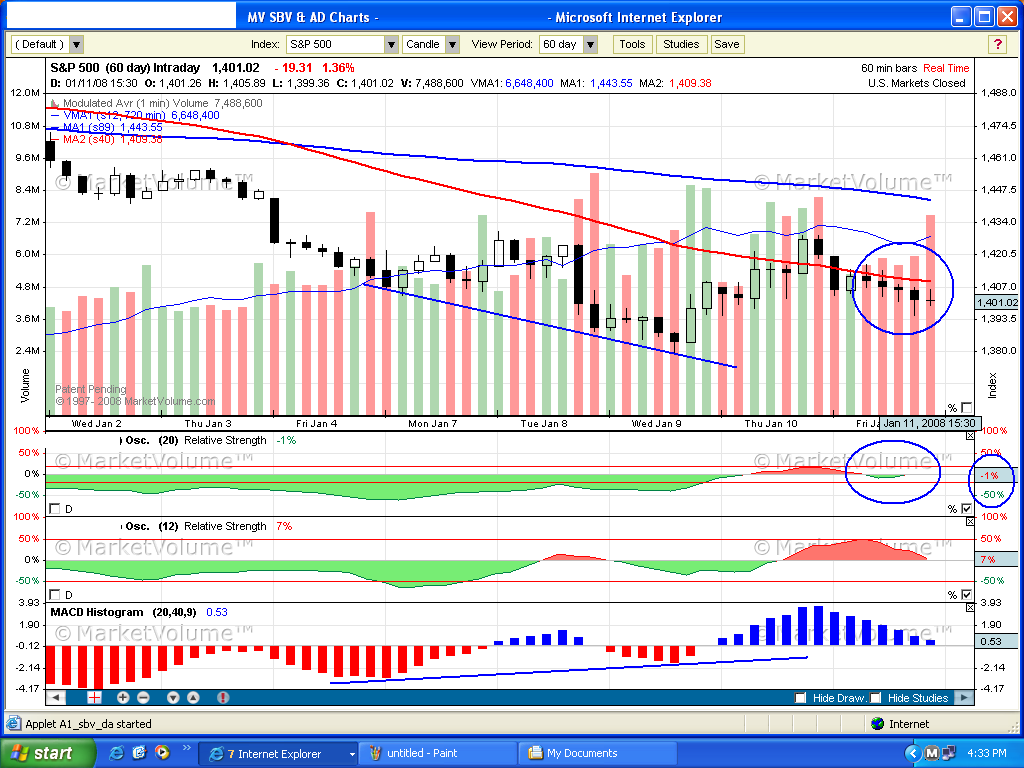Close the Osc (12) Relative Strength panel
The image size is (1024, 768).
pos(970,521)
